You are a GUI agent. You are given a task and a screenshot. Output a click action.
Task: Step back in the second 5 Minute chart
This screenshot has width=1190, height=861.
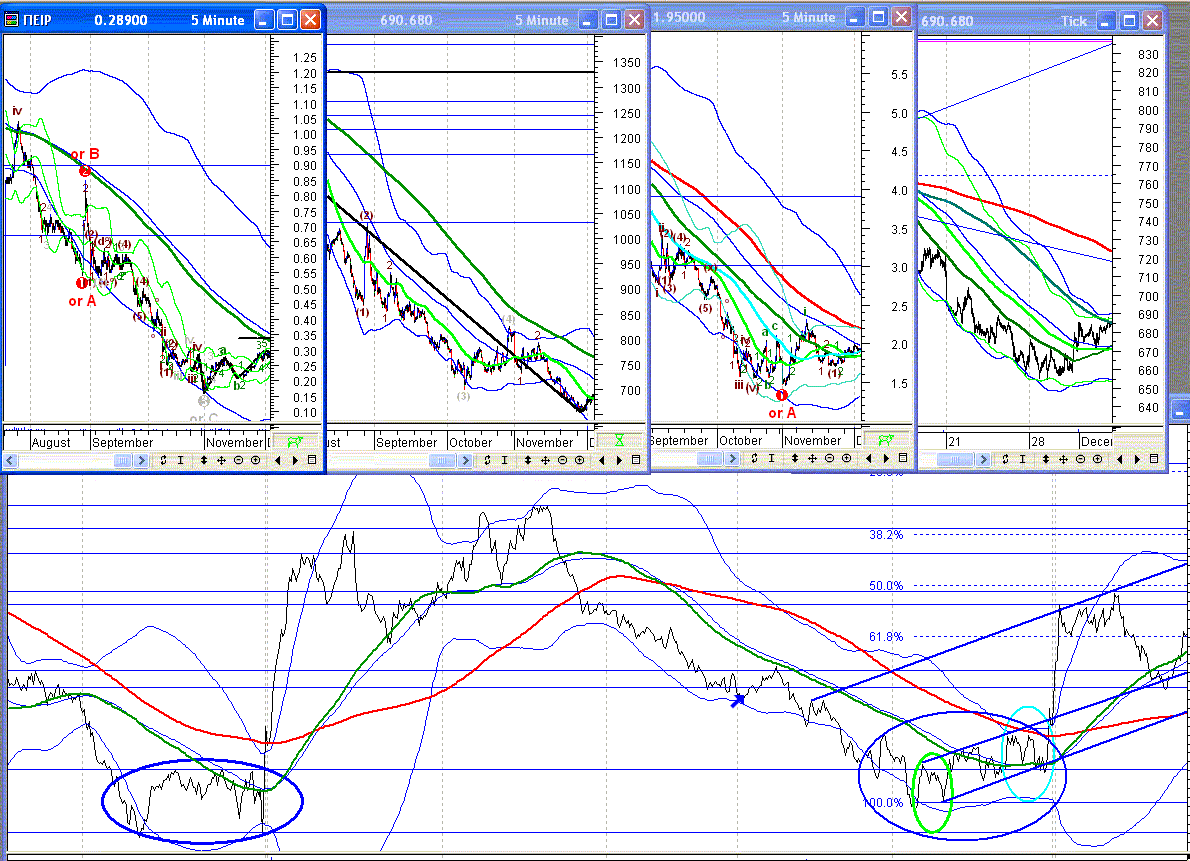point(602,460)
